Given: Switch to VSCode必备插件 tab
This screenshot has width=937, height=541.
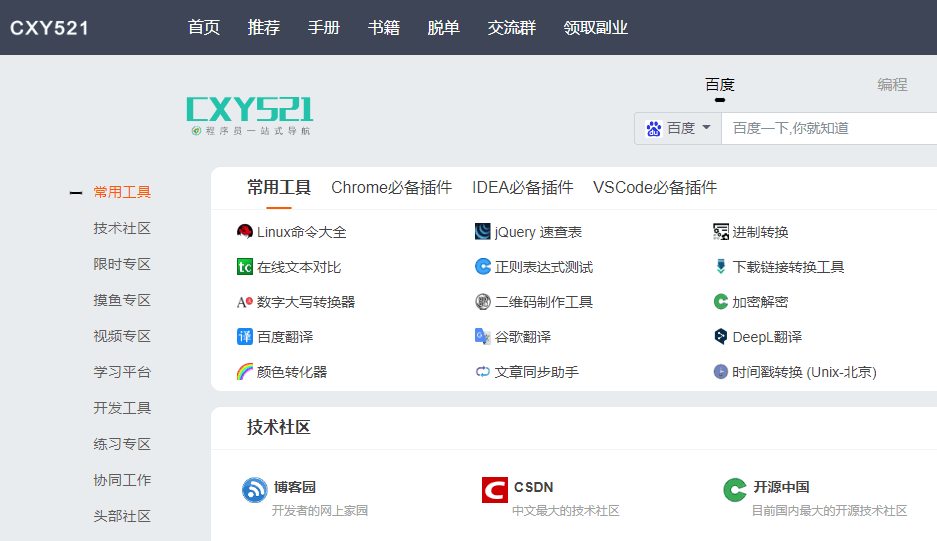Looking at the screenshot, I should click(x=654, y=187).
